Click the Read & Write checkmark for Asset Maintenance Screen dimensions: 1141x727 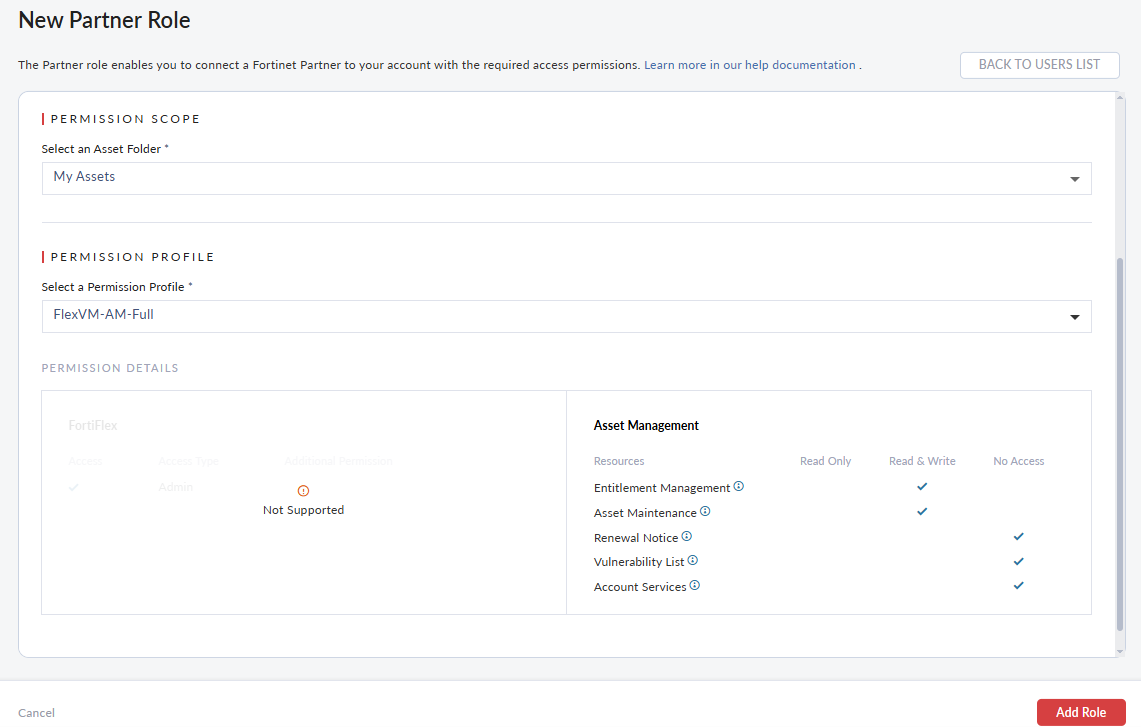pyautogui.click(x=922, y=511)
